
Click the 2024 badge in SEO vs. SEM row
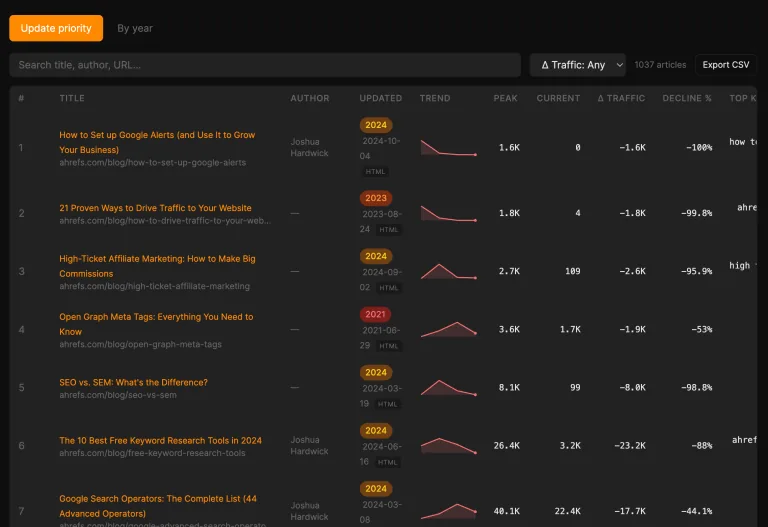click(376, 372)
